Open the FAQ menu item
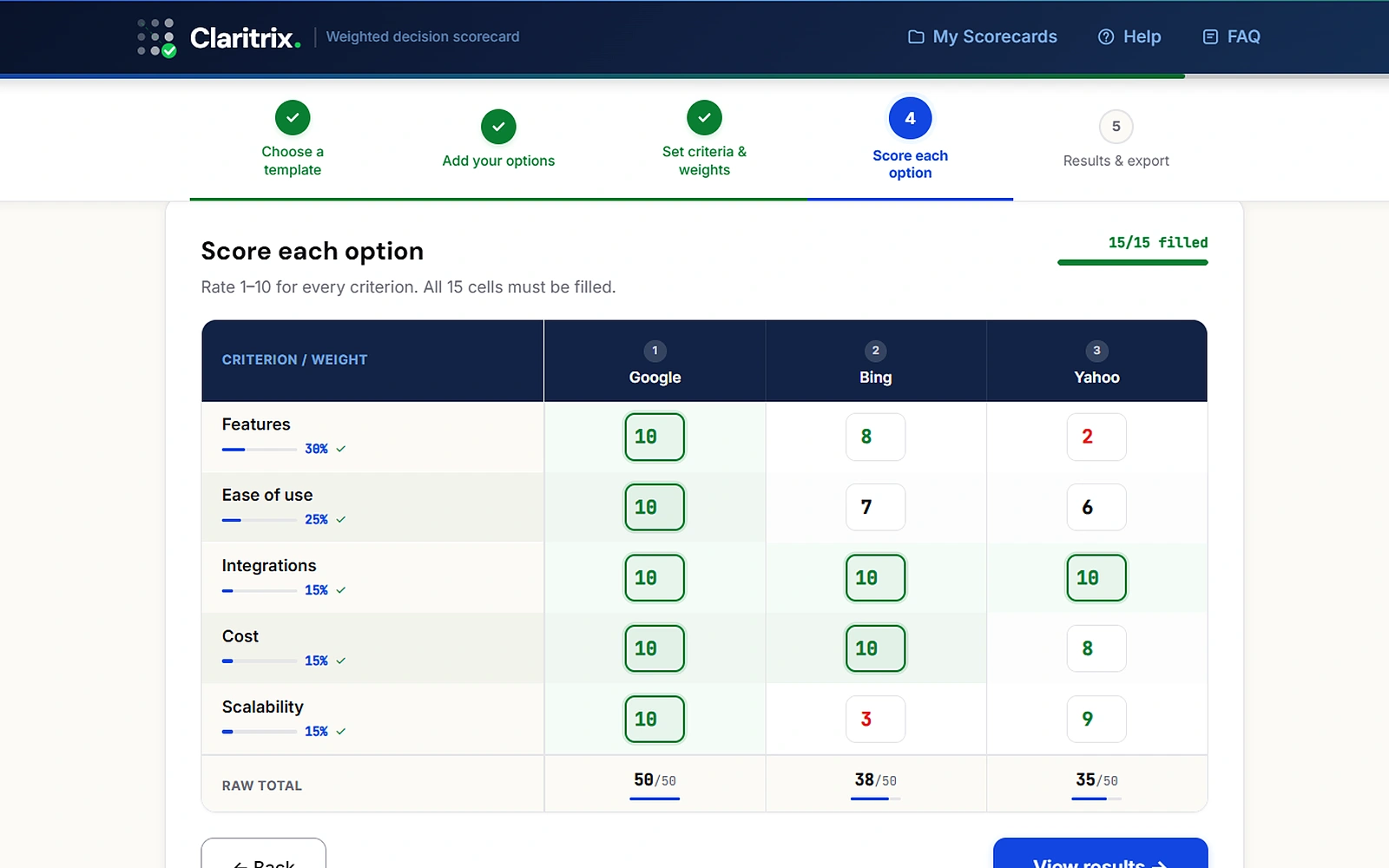Viewport: 1389px width, 868px height. 1231,36
